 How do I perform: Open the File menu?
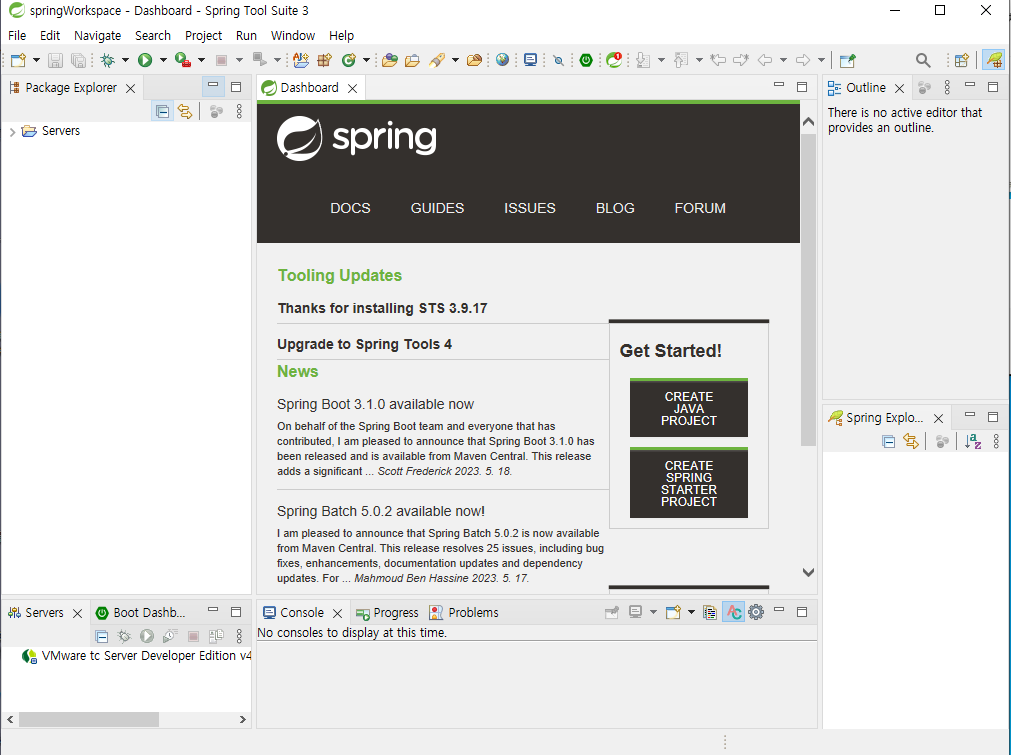point(17,35)
